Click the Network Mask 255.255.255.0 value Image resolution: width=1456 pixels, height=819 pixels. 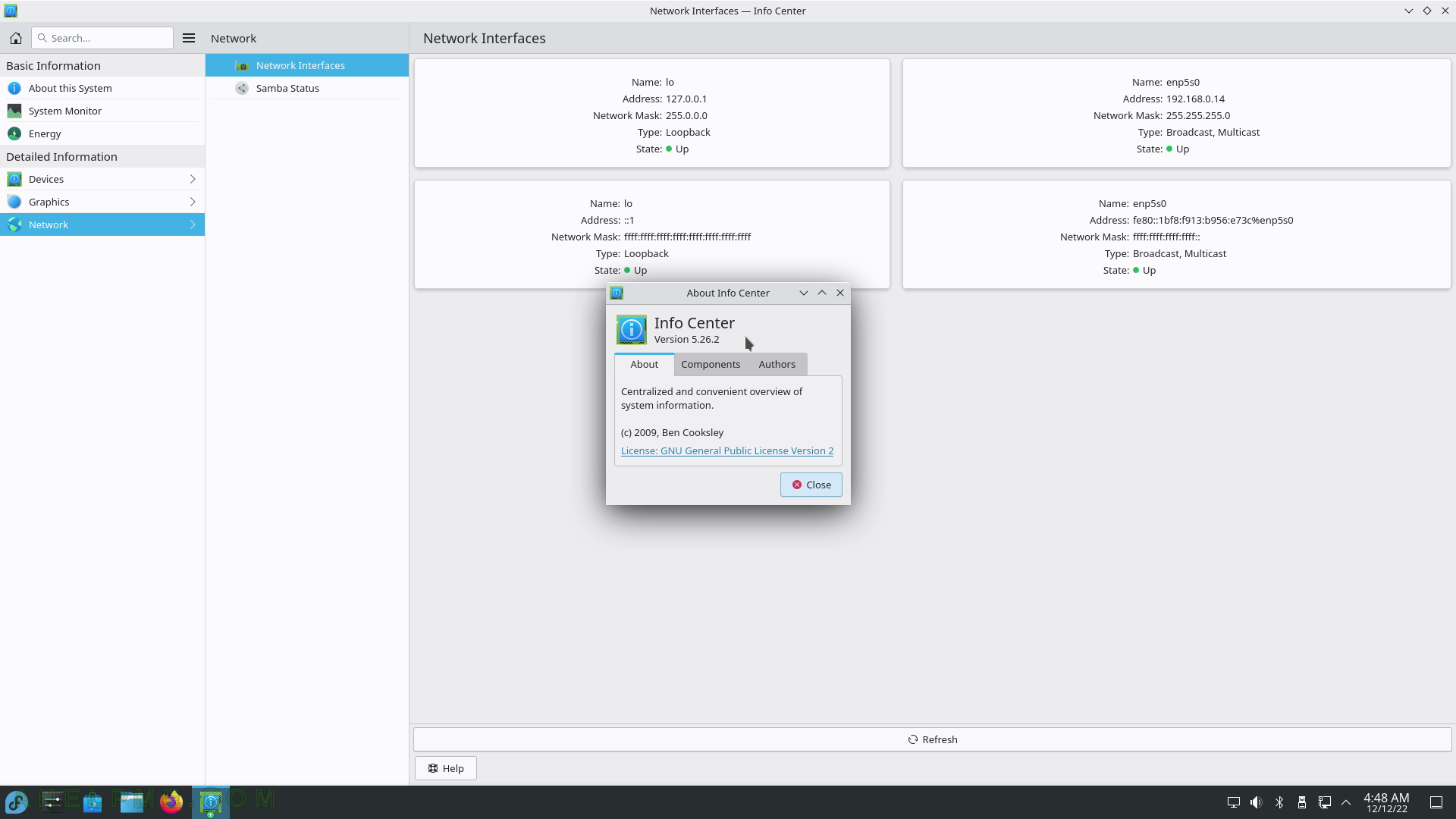coord(1198,115)
